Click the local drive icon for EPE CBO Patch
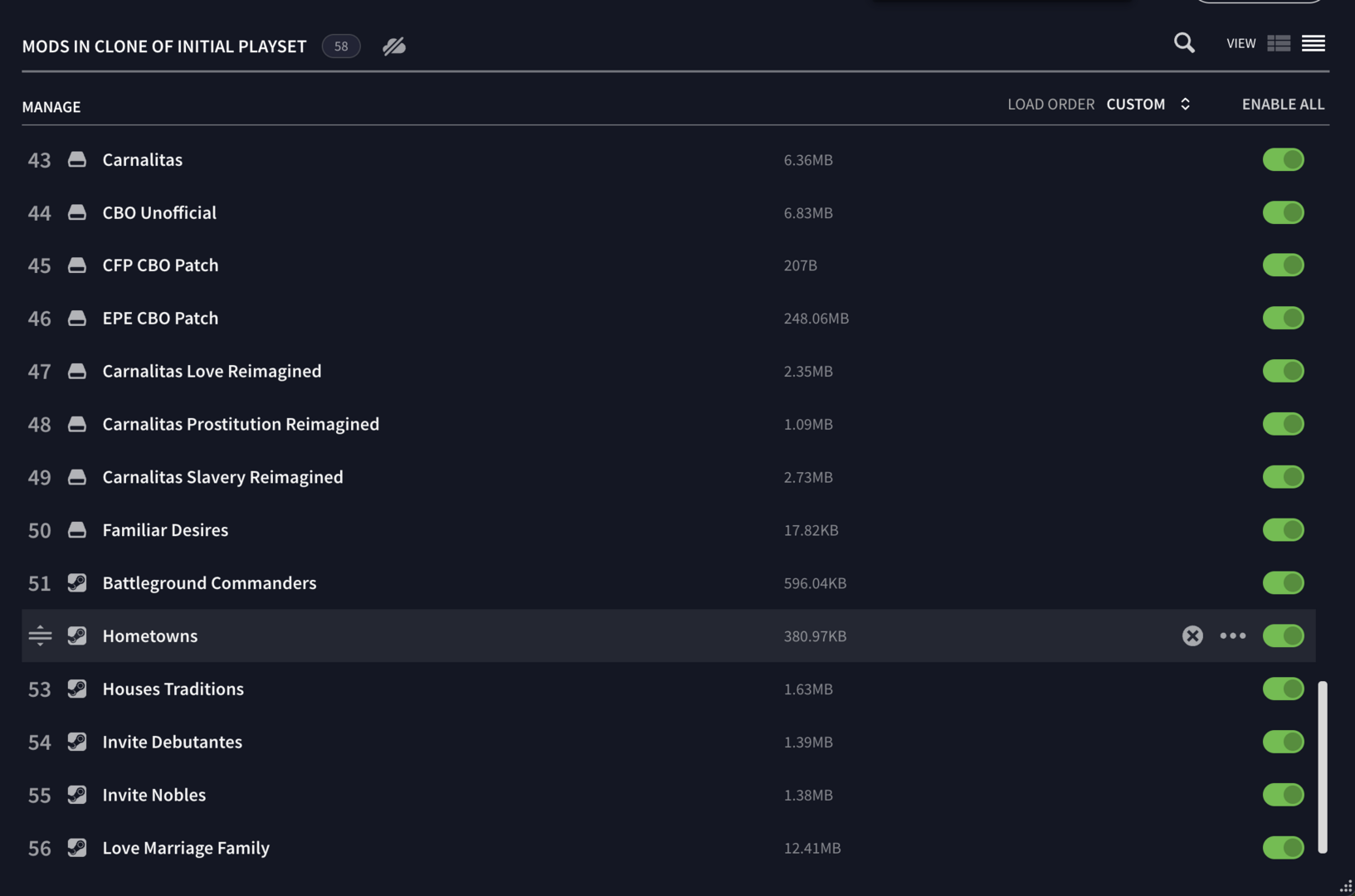The width and height of the screenshot is (1355, 896). click(x=77, y=318)
